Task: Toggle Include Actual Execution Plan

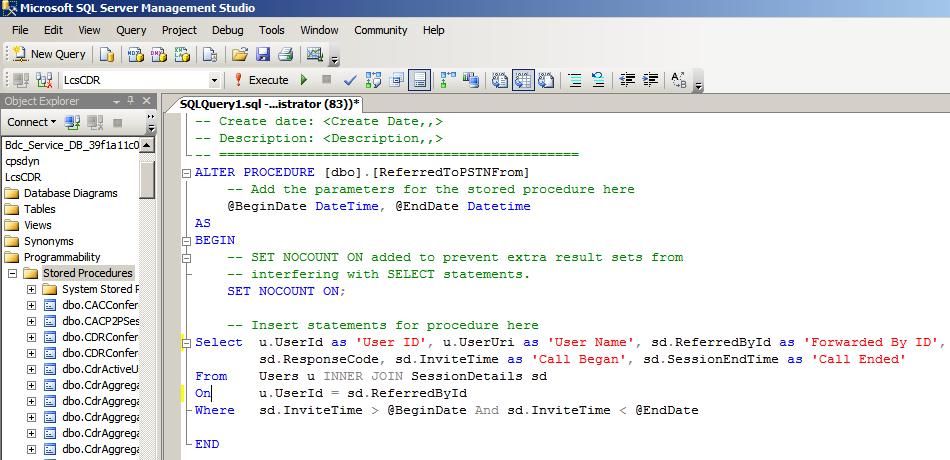Action: tap(448, 80)
